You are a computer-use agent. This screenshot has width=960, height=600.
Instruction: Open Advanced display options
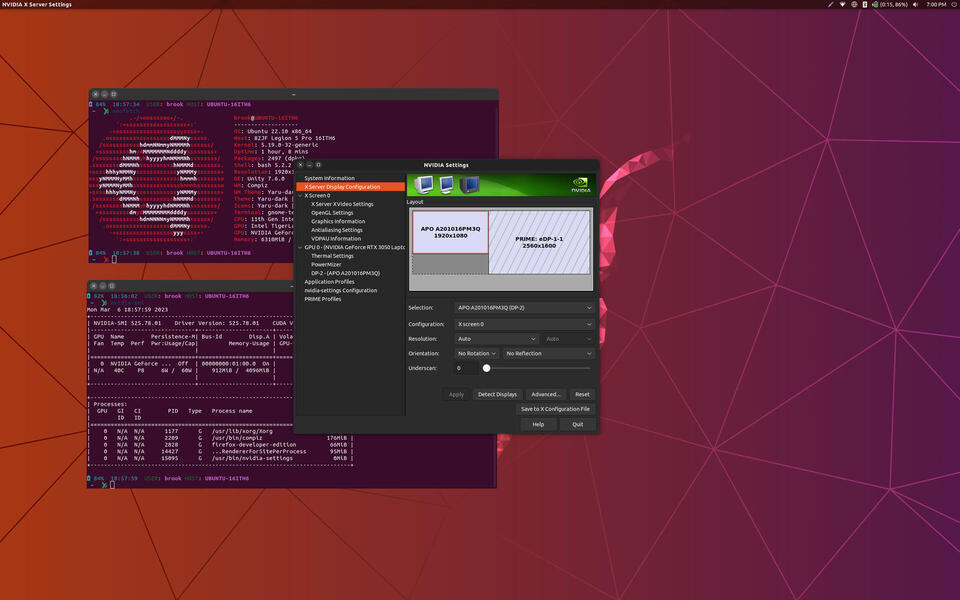click(546, 394)
